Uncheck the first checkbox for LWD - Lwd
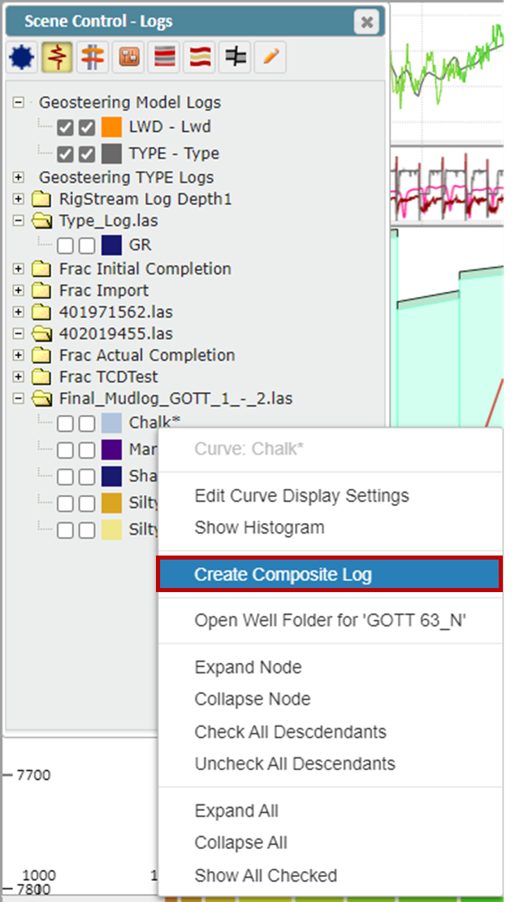This screenshot has height=902, width=515. point(66,128)
